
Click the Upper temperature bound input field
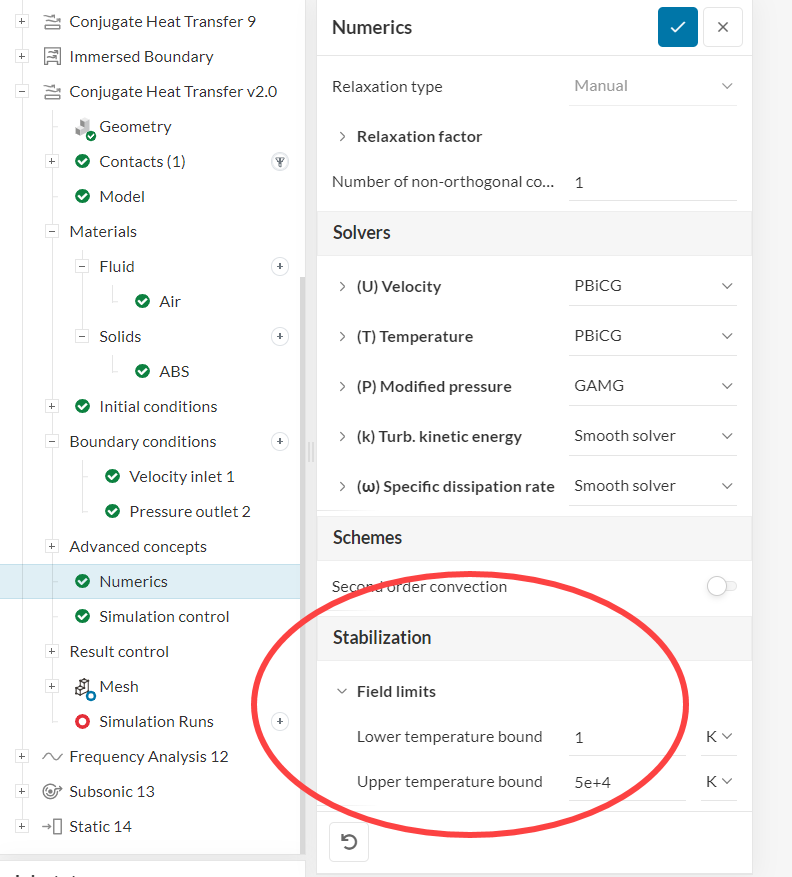(x=626, y=782)
